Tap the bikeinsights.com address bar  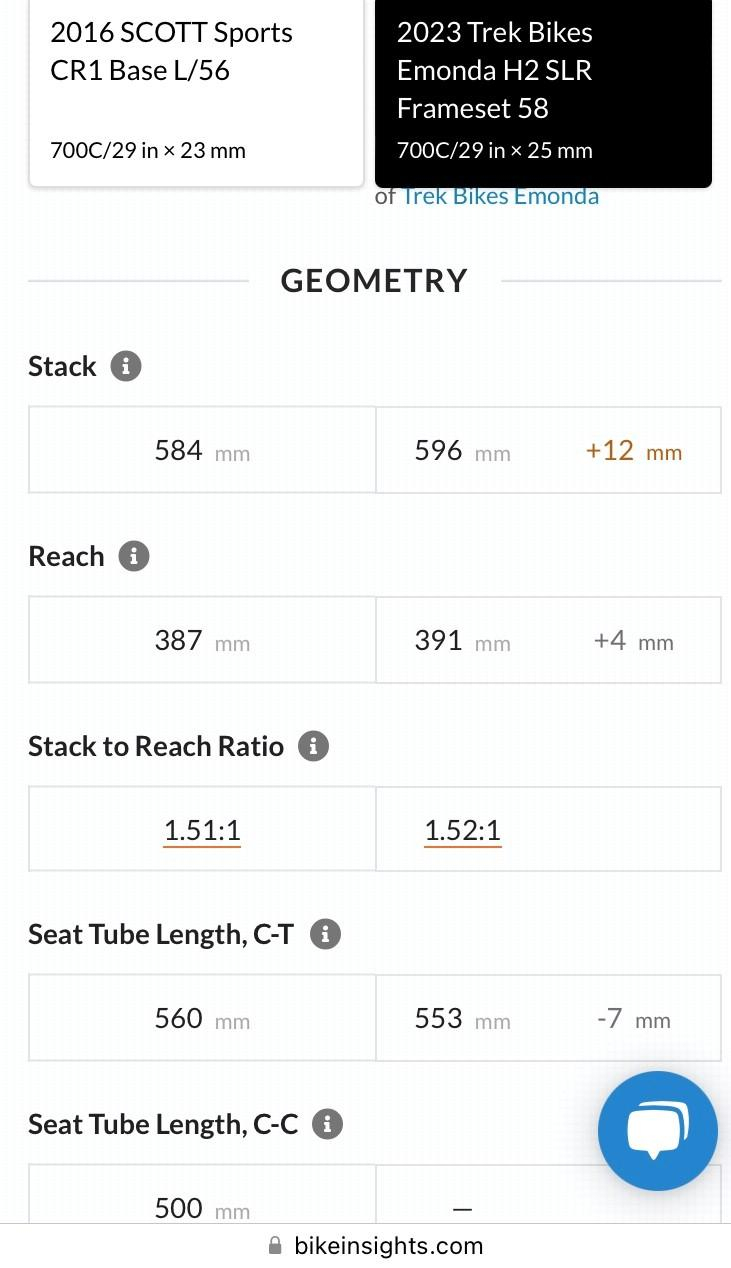[x=388, y=1246]
